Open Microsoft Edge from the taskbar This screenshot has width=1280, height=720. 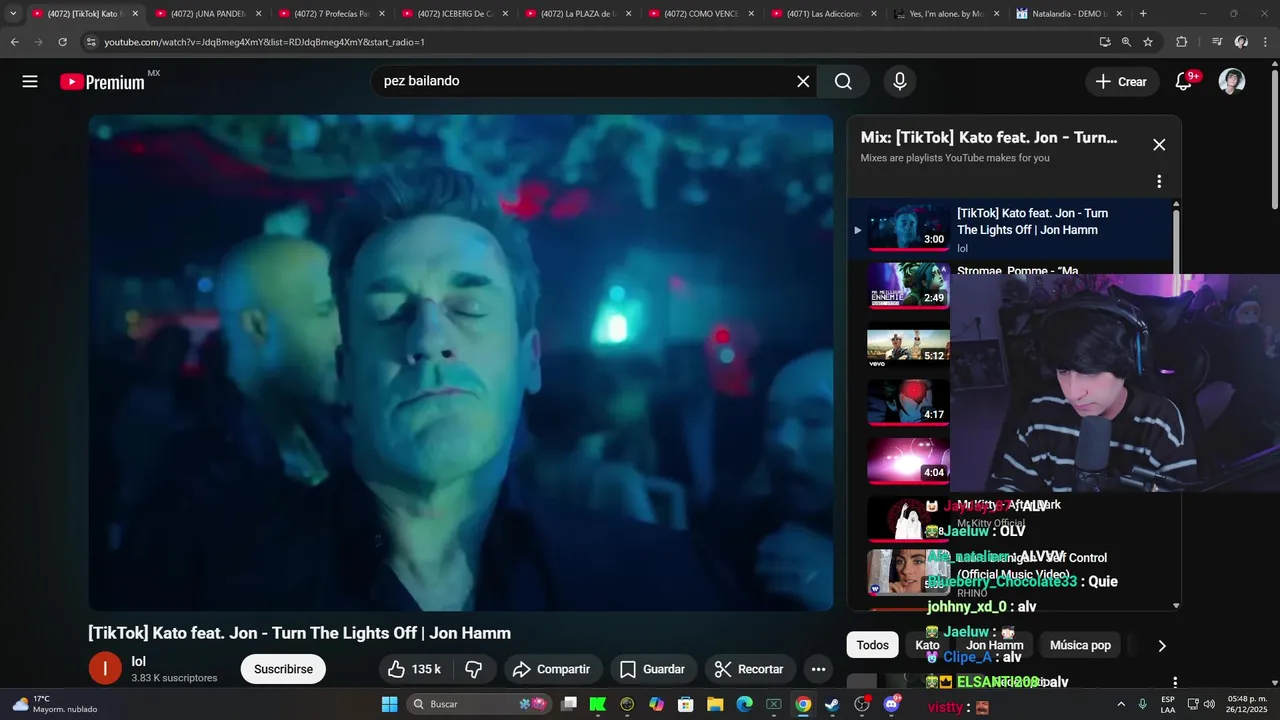click(x=744, y=704)
